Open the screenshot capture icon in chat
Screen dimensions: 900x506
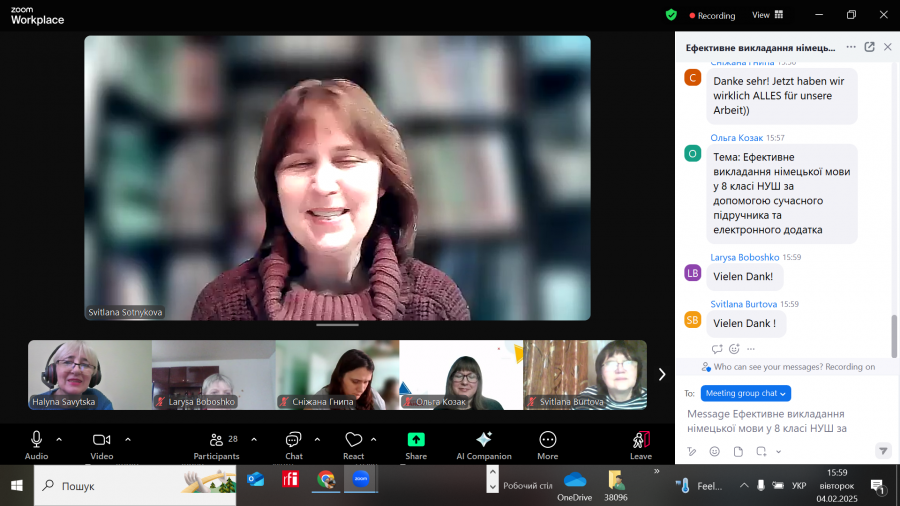pos(761,451)
